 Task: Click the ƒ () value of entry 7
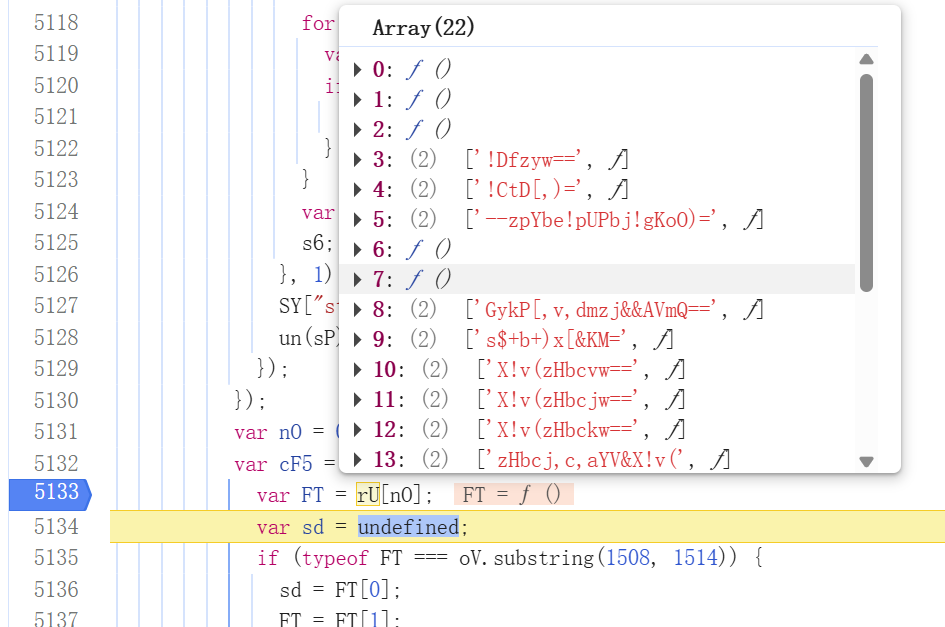pyautogui.click(x=428, y=280)
